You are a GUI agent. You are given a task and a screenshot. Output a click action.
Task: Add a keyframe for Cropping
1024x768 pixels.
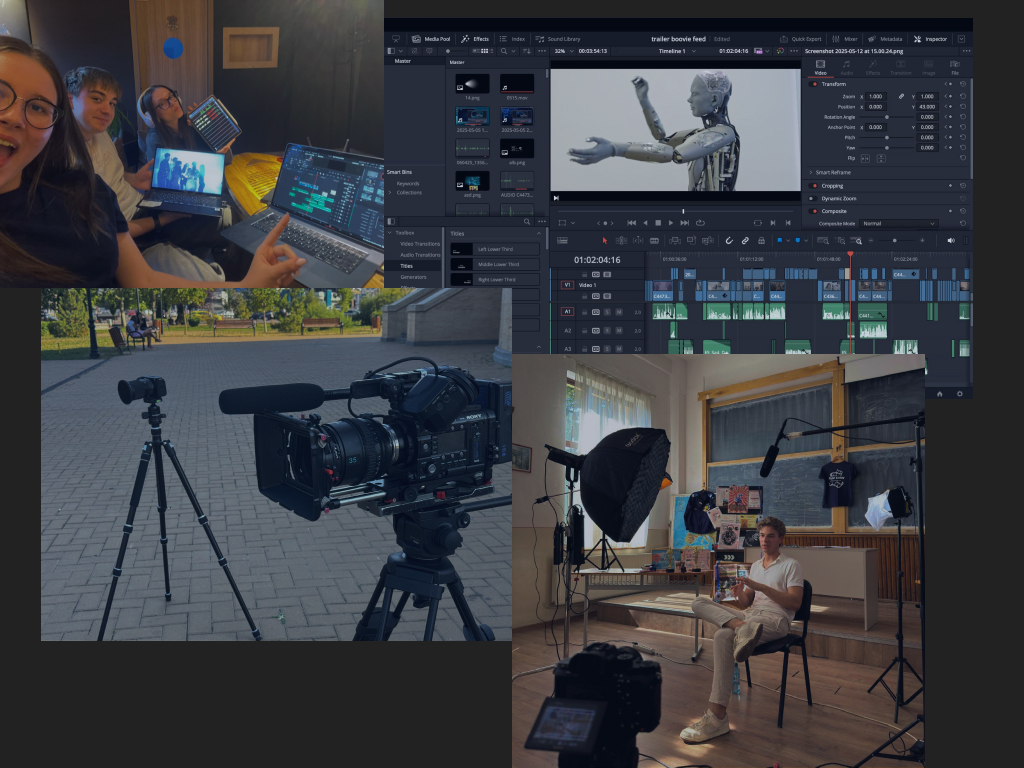[x=950, y=186]
